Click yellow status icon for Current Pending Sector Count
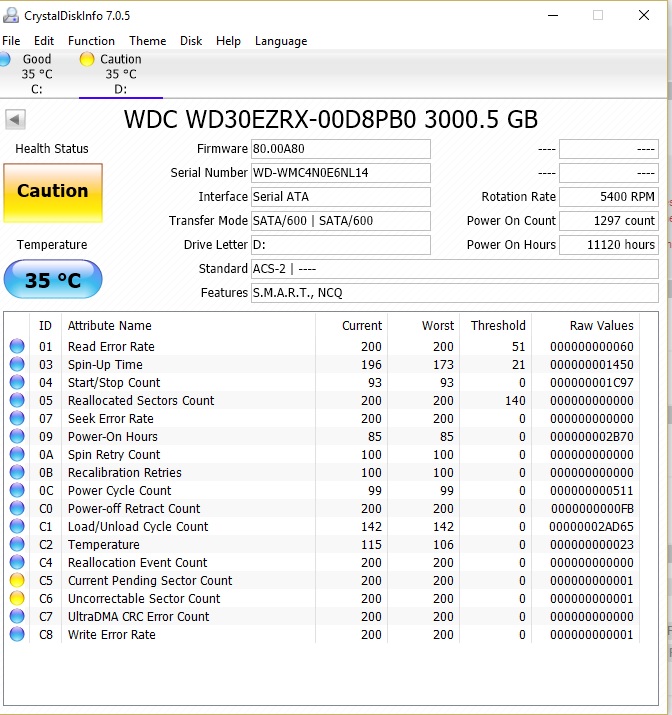672x715 pixels. coord(17,581)
